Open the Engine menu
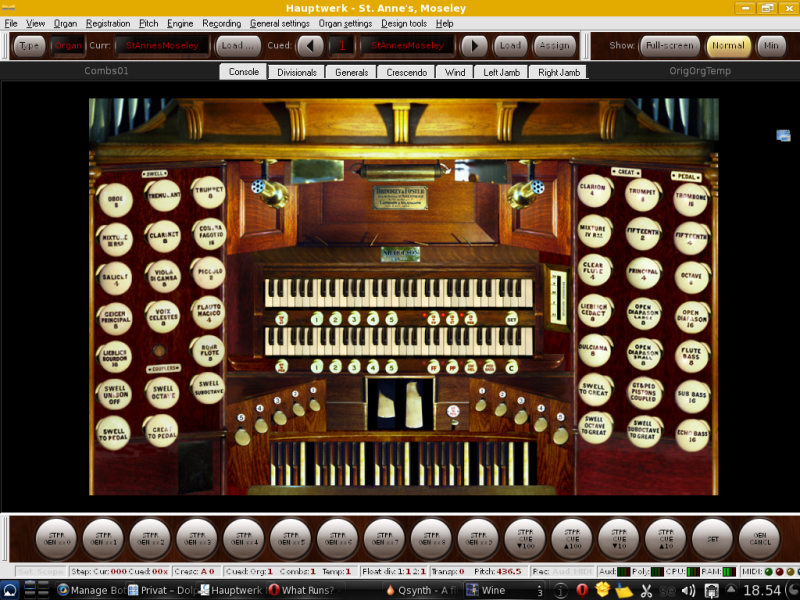The height and width of the screenshot is (600, 800). (x=180, y=23)
